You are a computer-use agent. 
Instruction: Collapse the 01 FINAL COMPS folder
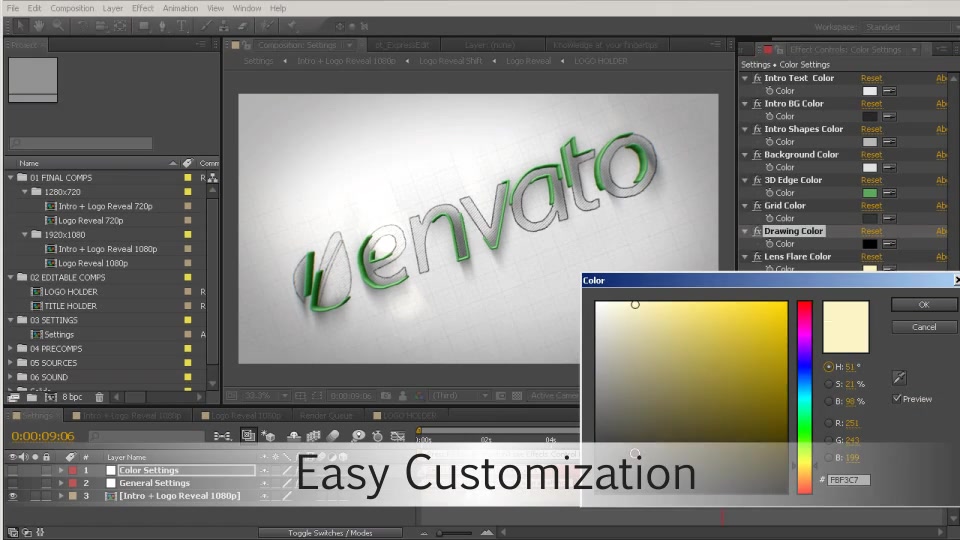pos(10,178)
